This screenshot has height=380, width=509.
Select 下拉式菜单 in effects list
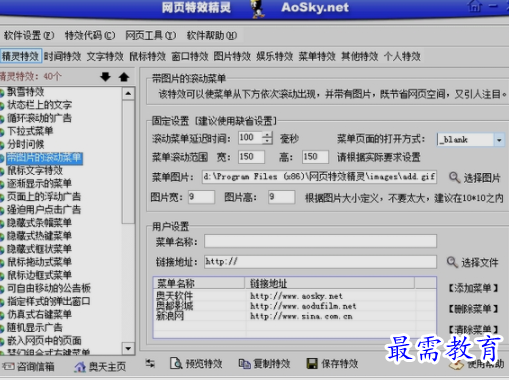(30, 131)
